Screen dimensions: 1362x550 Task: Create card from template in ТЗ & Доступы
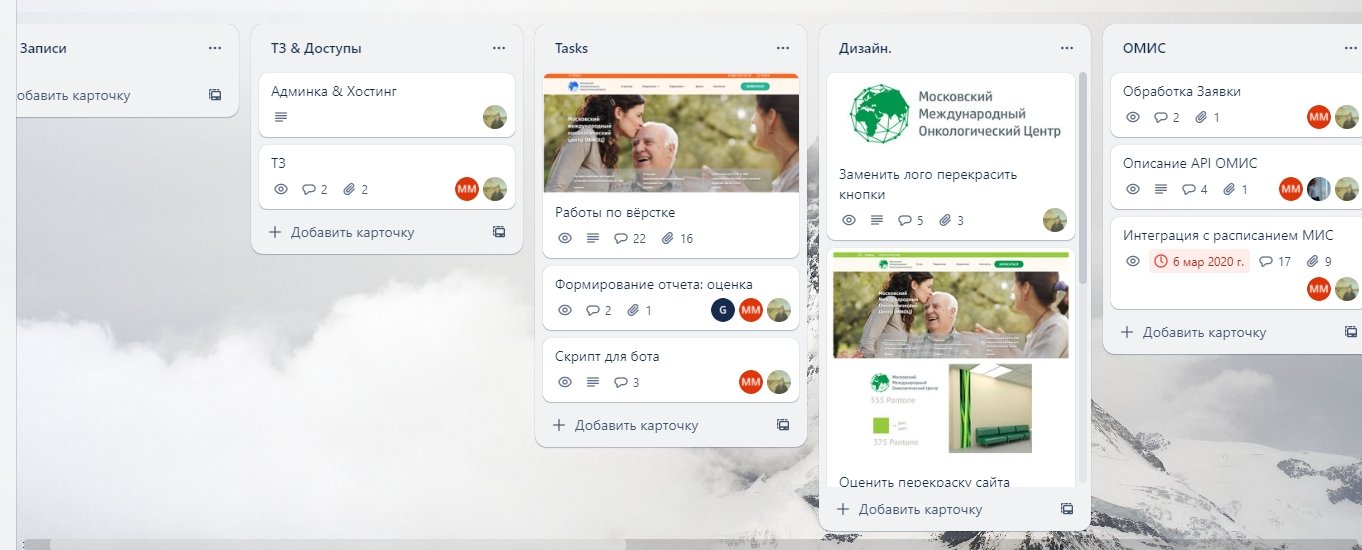(499, 232)
